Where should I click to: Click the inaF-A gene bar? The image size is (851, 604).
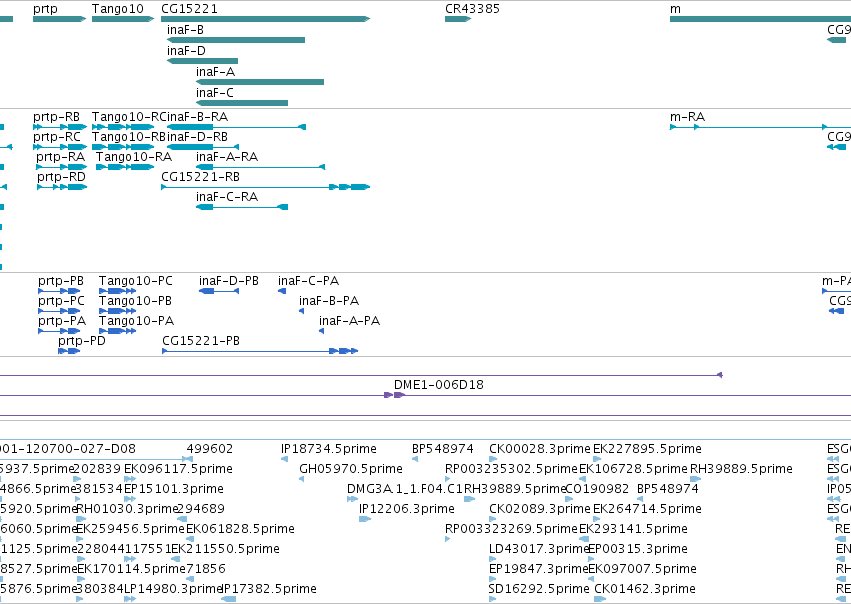point(260,82)
